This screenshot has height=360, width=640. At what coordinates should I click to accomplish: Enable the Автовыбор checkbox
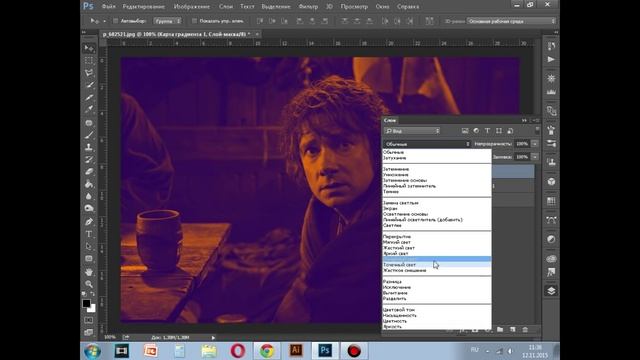(x=116, y=21)
